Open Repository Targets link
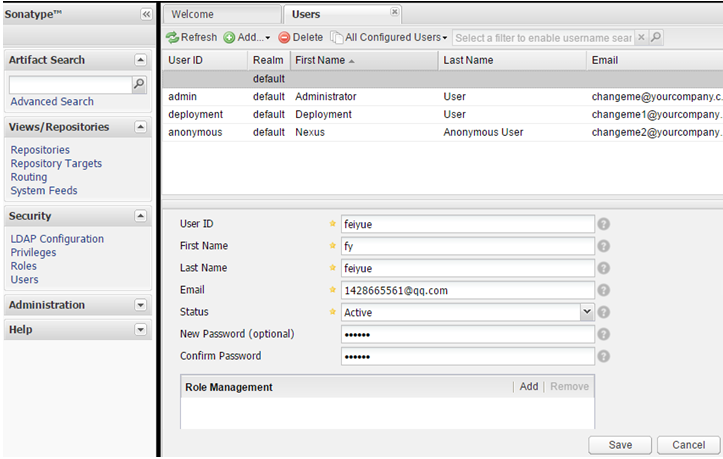This screenshot has width=723, height=459. tap(56, 163)
